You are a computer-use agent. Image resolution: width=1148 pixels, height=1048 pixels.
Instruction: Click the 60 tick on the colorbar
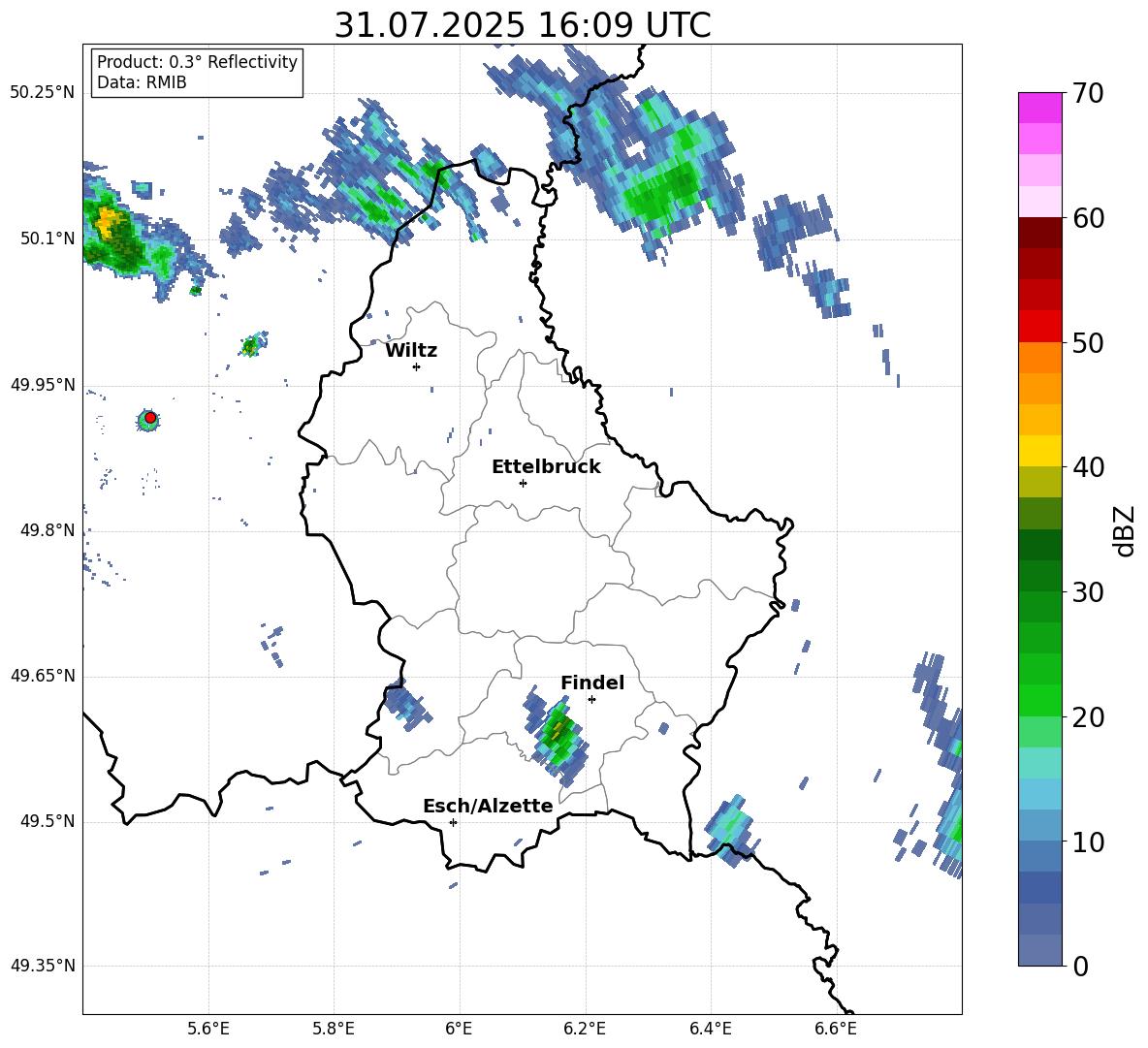[x=1089, y=218]
